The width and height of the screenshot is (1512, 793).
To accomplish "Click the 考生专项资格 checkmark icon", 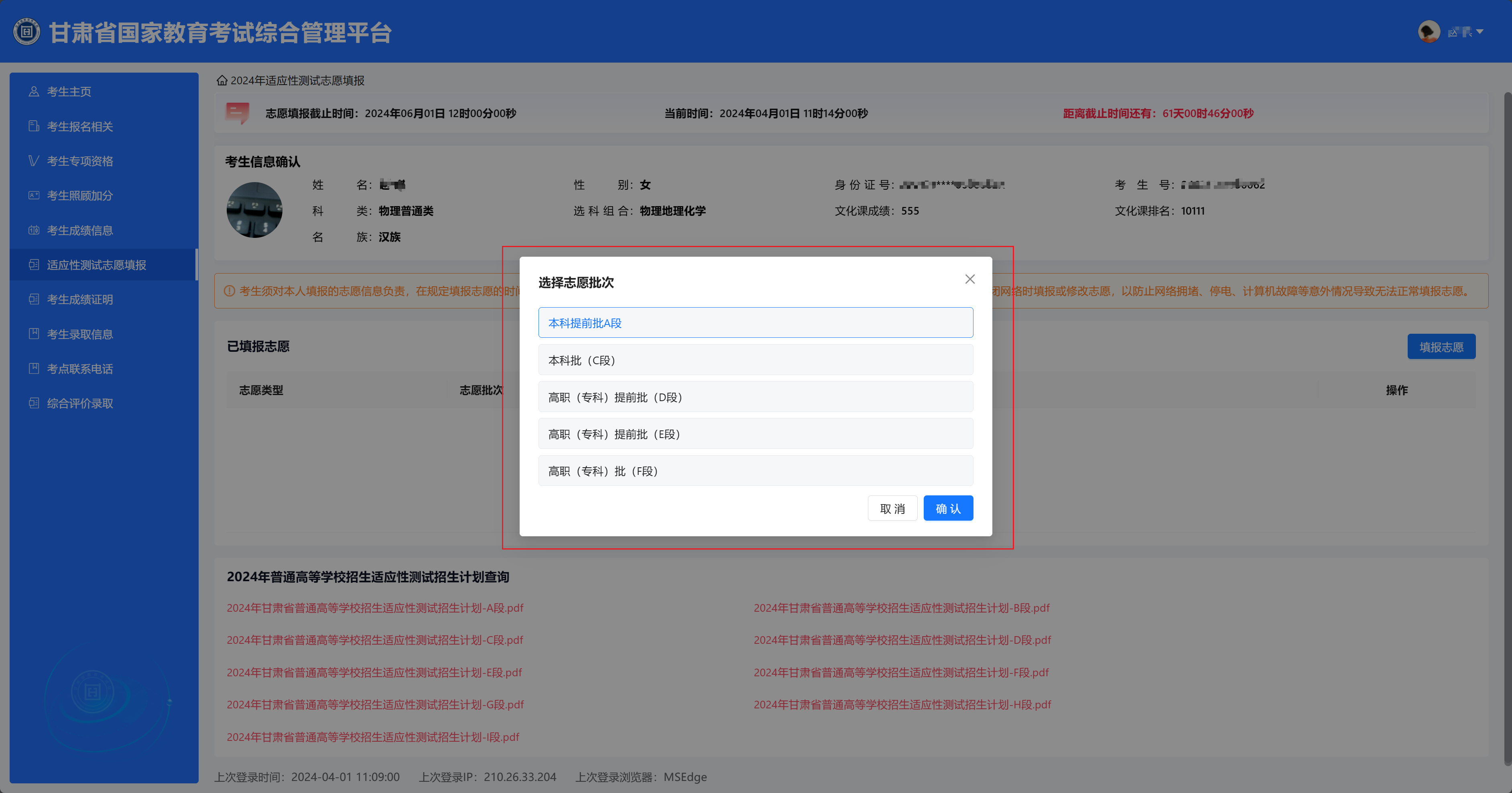I will point(34,161).
